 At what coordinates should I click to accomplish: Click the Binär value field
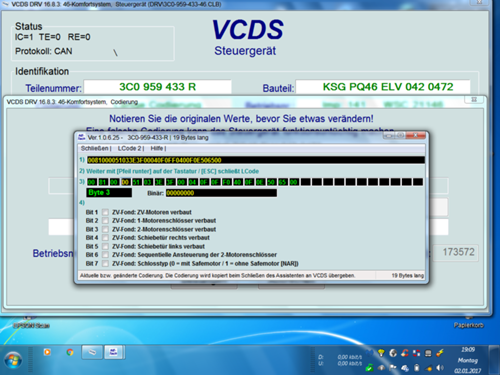221,193
